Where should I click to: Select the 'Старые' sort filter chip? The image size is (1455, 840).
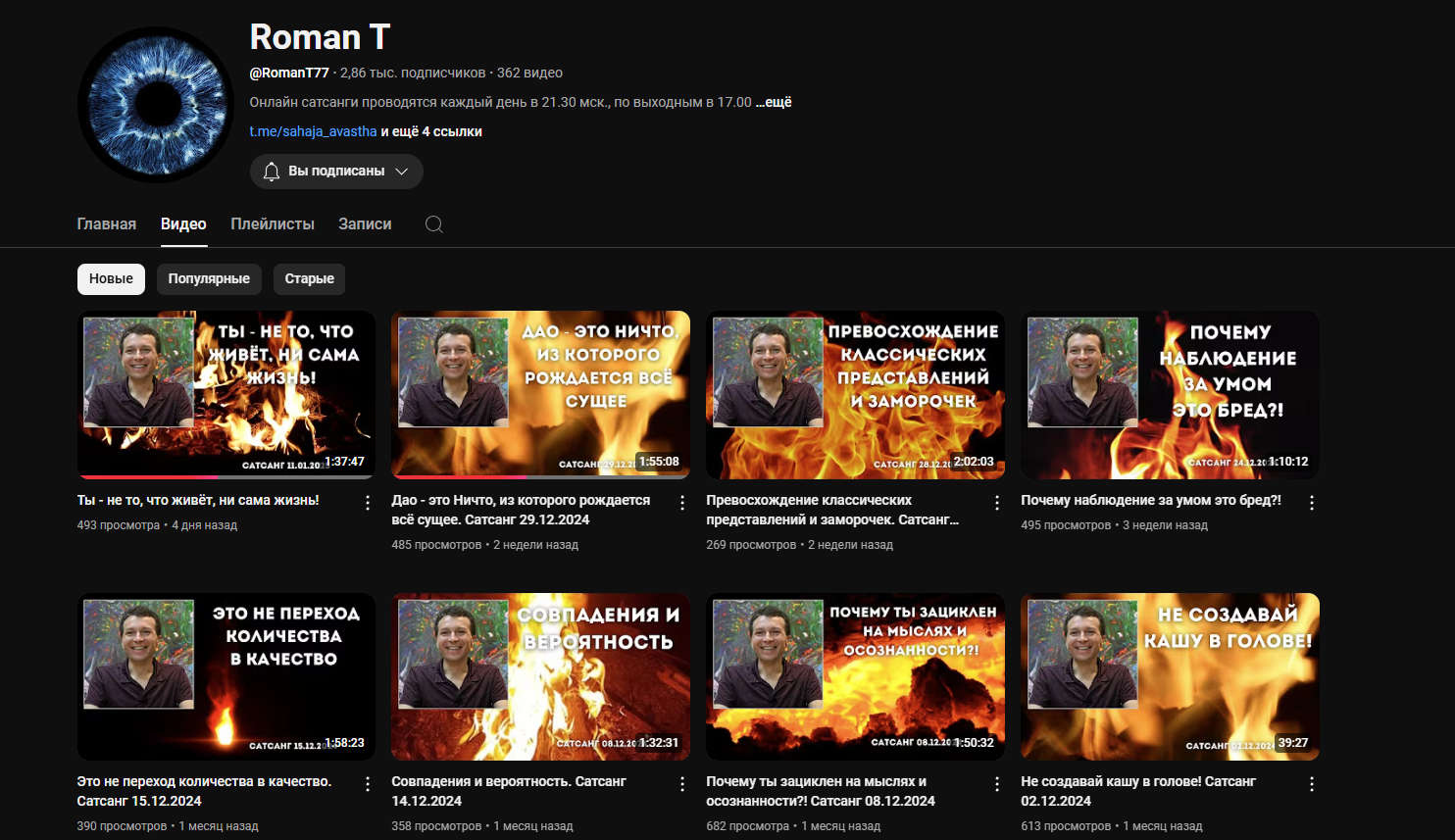309,279
